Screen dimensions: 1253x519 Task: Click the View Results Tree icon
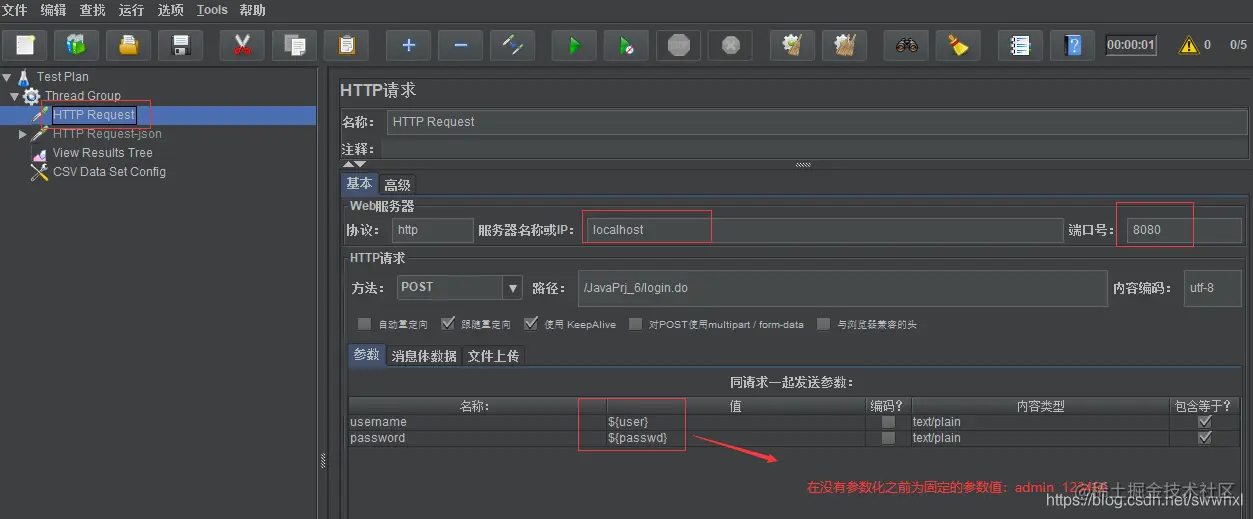39,153
